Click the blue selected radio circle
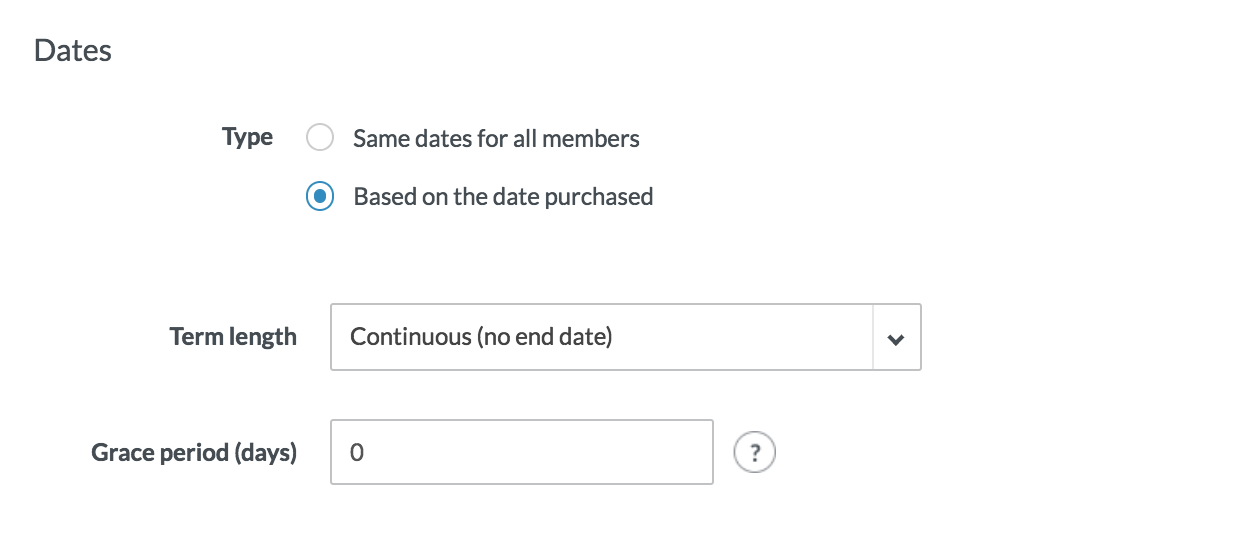1250x550 pixels. tap(320, 197)
